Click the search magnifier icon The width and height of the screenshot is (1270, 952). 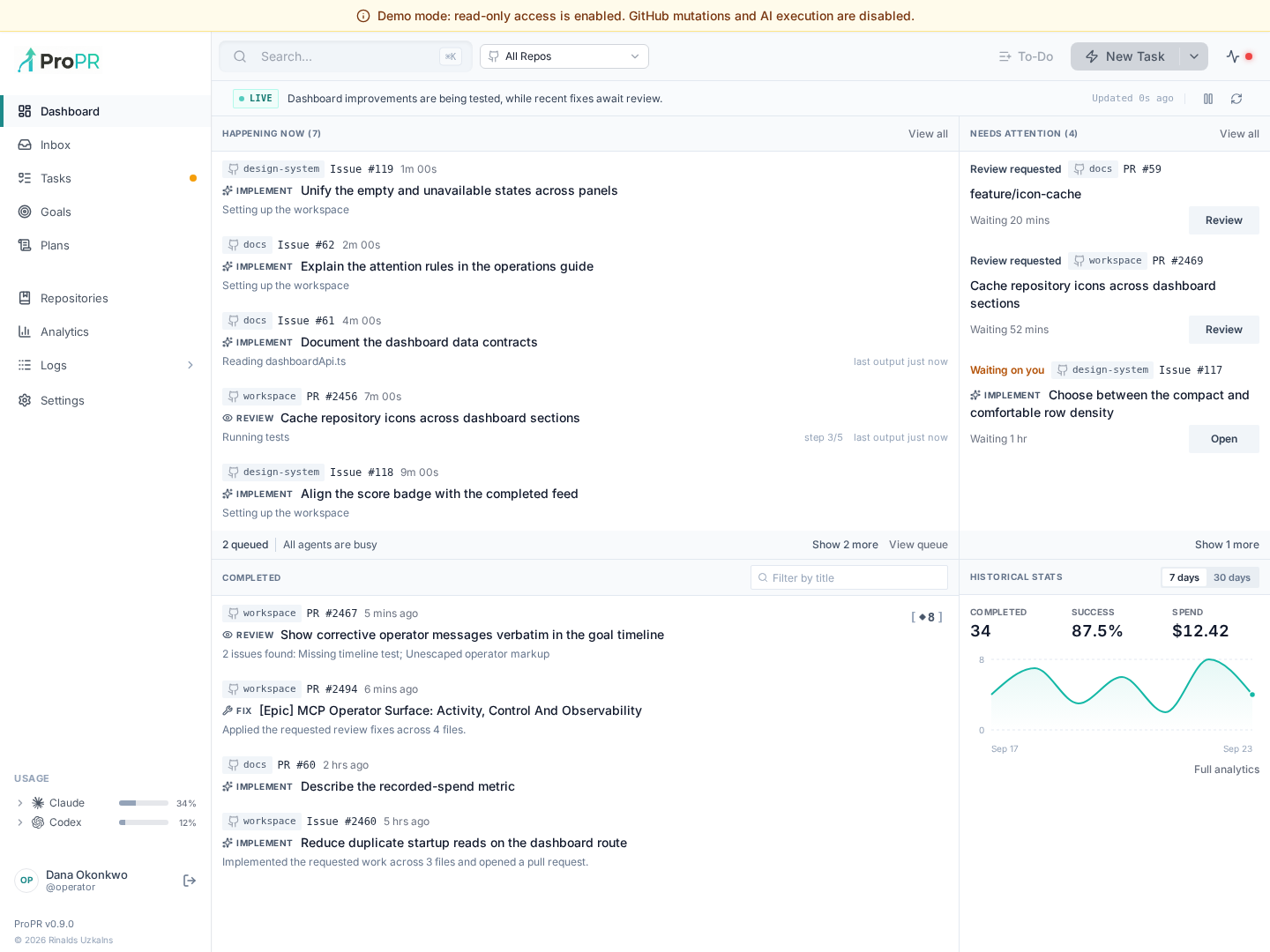coord(240,56)
